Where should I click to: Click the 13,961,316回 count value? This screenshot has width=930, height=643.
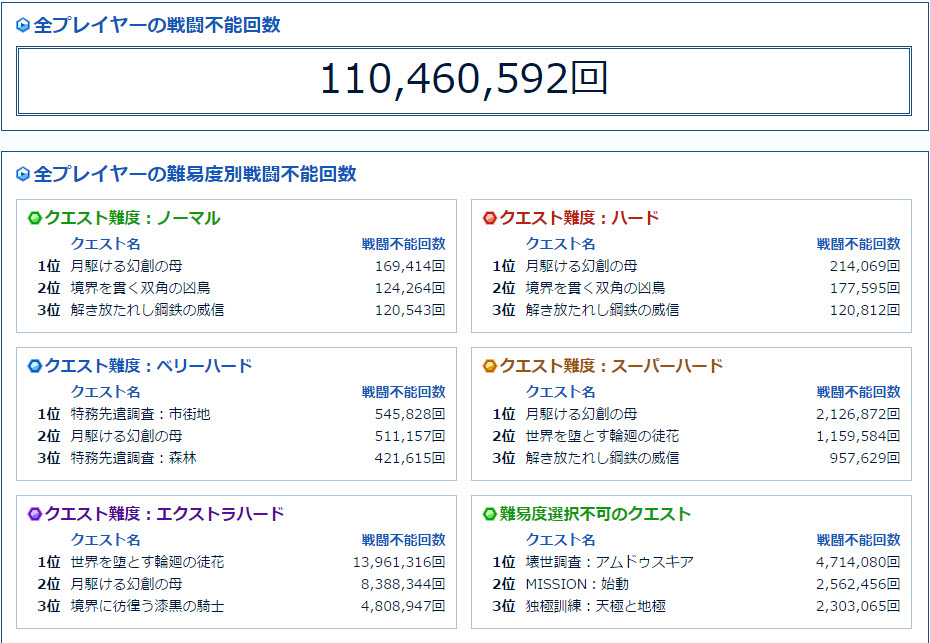click(398, 562)
